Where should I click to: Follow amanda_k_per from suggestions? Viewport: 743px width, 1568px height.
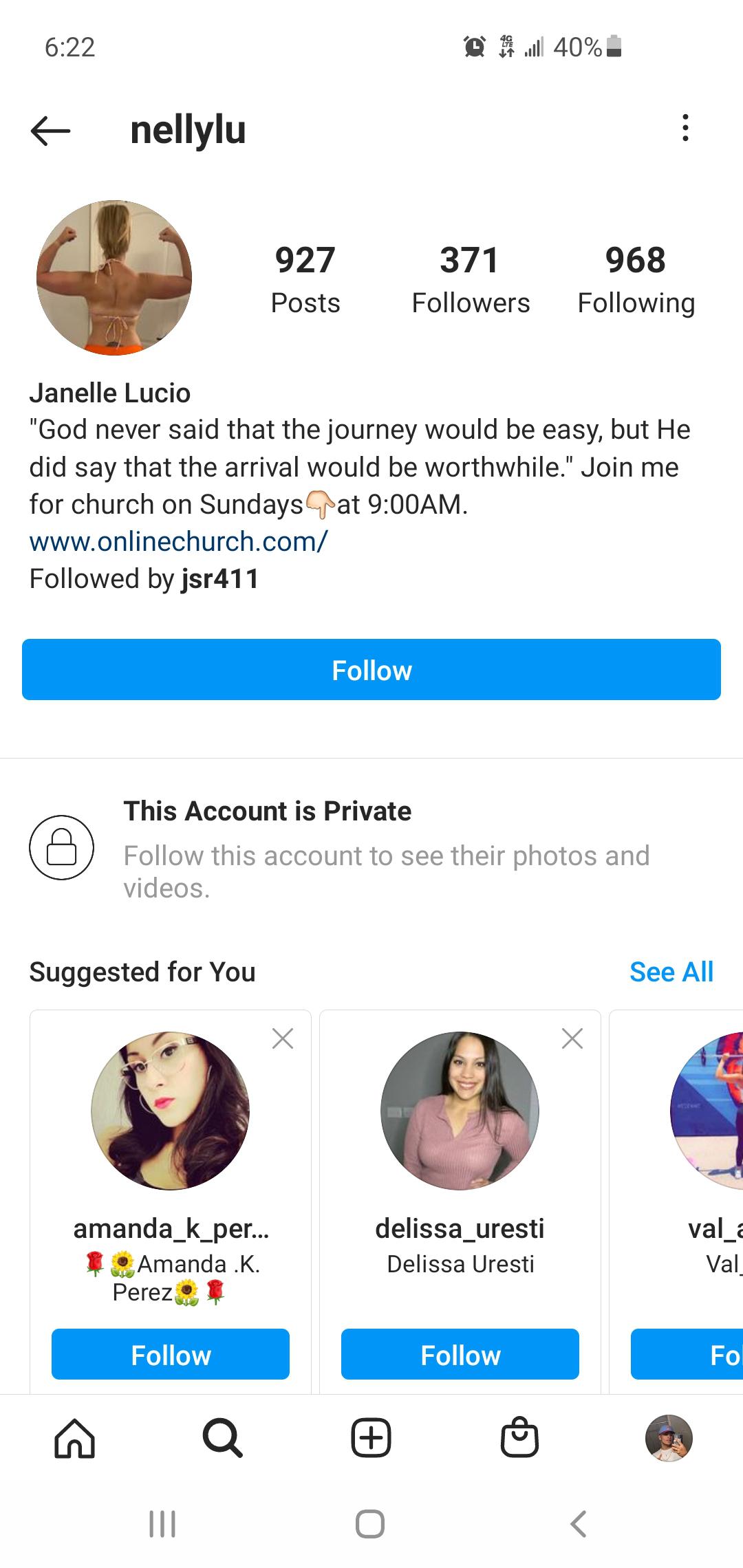[171, 1355]
